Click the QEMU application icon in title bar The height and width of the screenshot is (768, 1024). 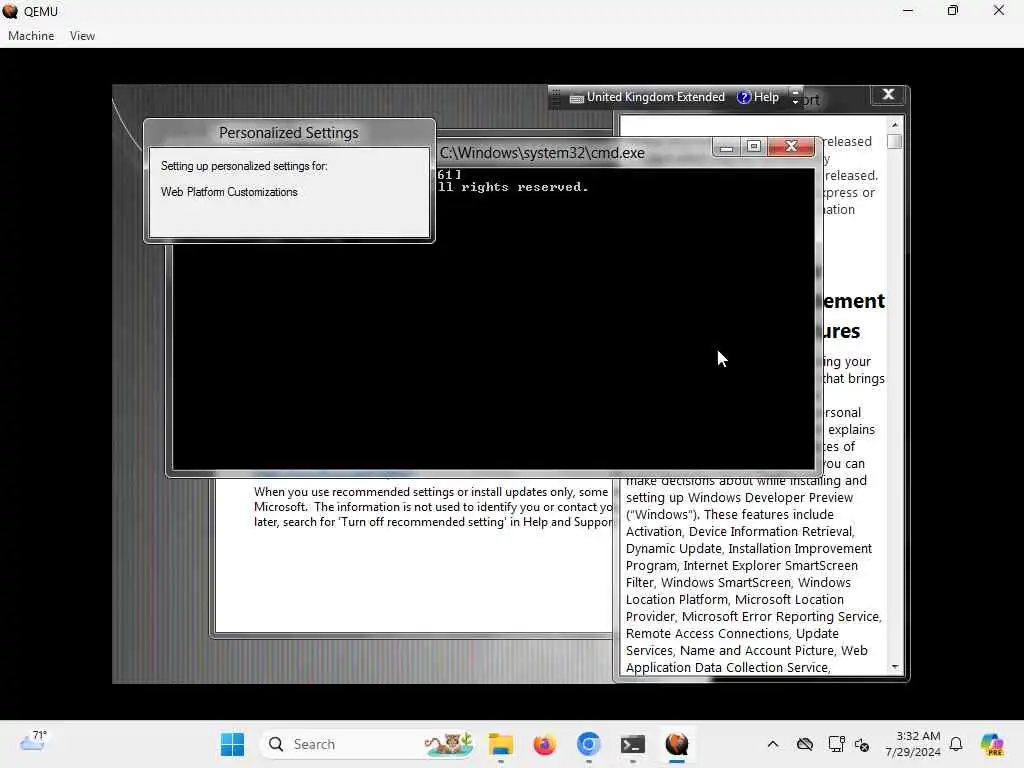tap(10, 11)
